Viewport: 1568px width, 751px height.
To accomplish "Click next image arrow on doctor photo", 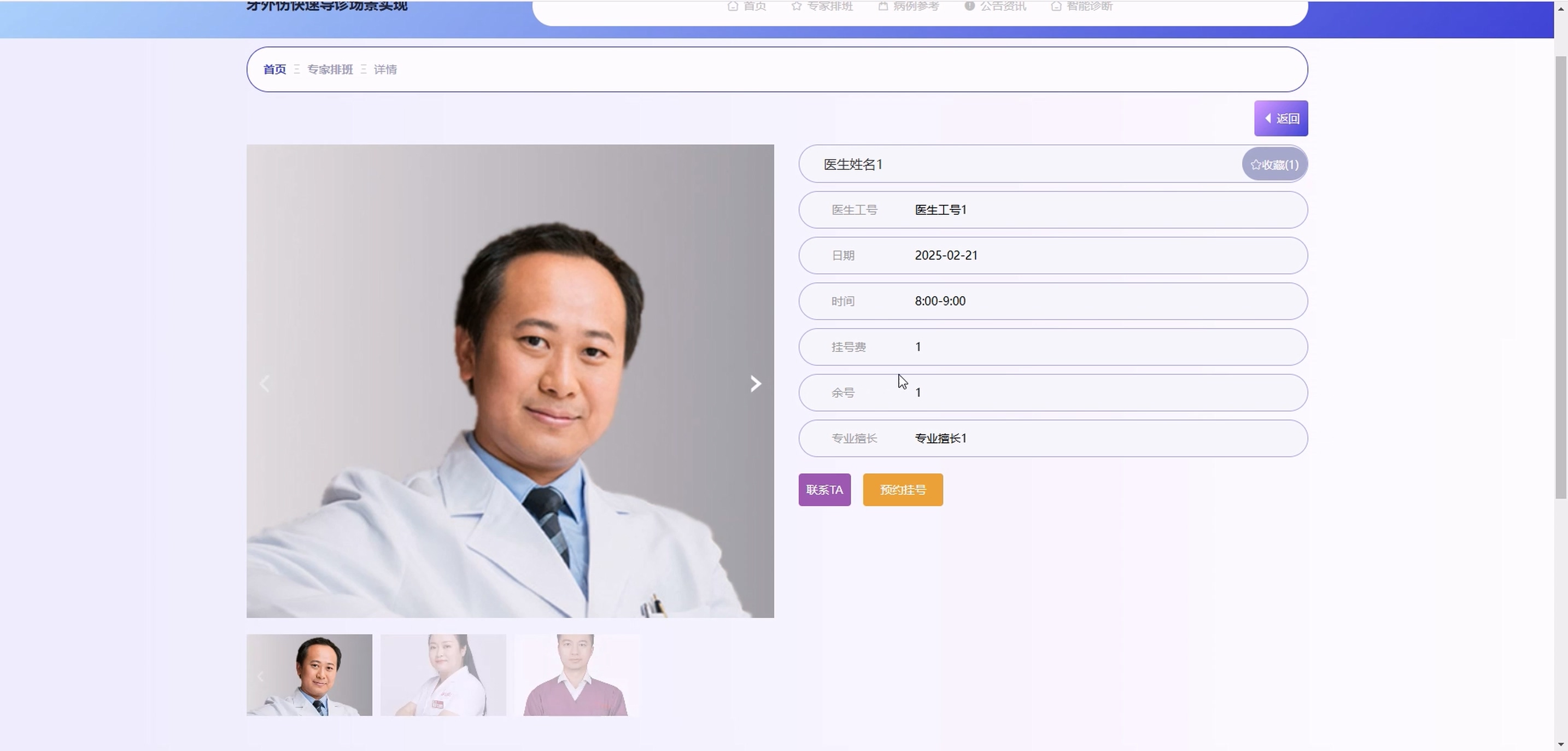I will [756, 383].
